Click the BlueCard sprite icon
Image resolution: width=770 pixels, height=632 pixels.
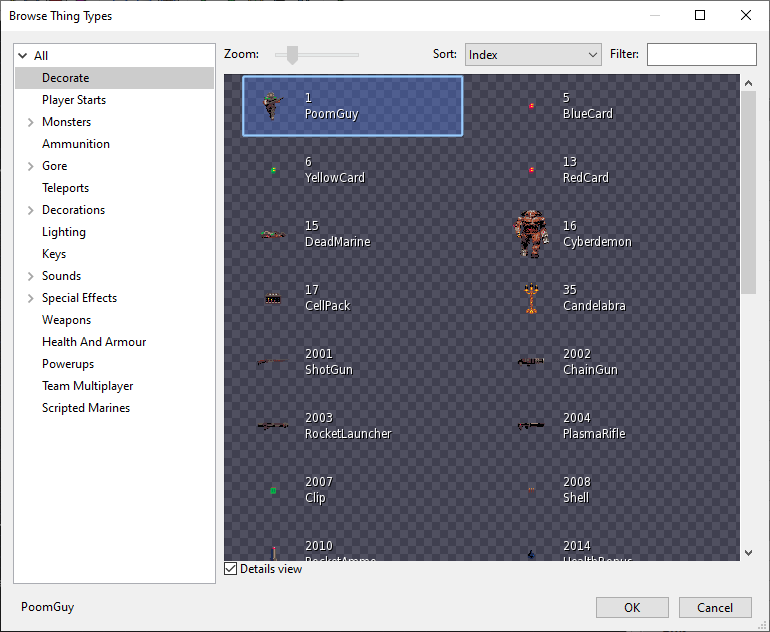[531, 106]
